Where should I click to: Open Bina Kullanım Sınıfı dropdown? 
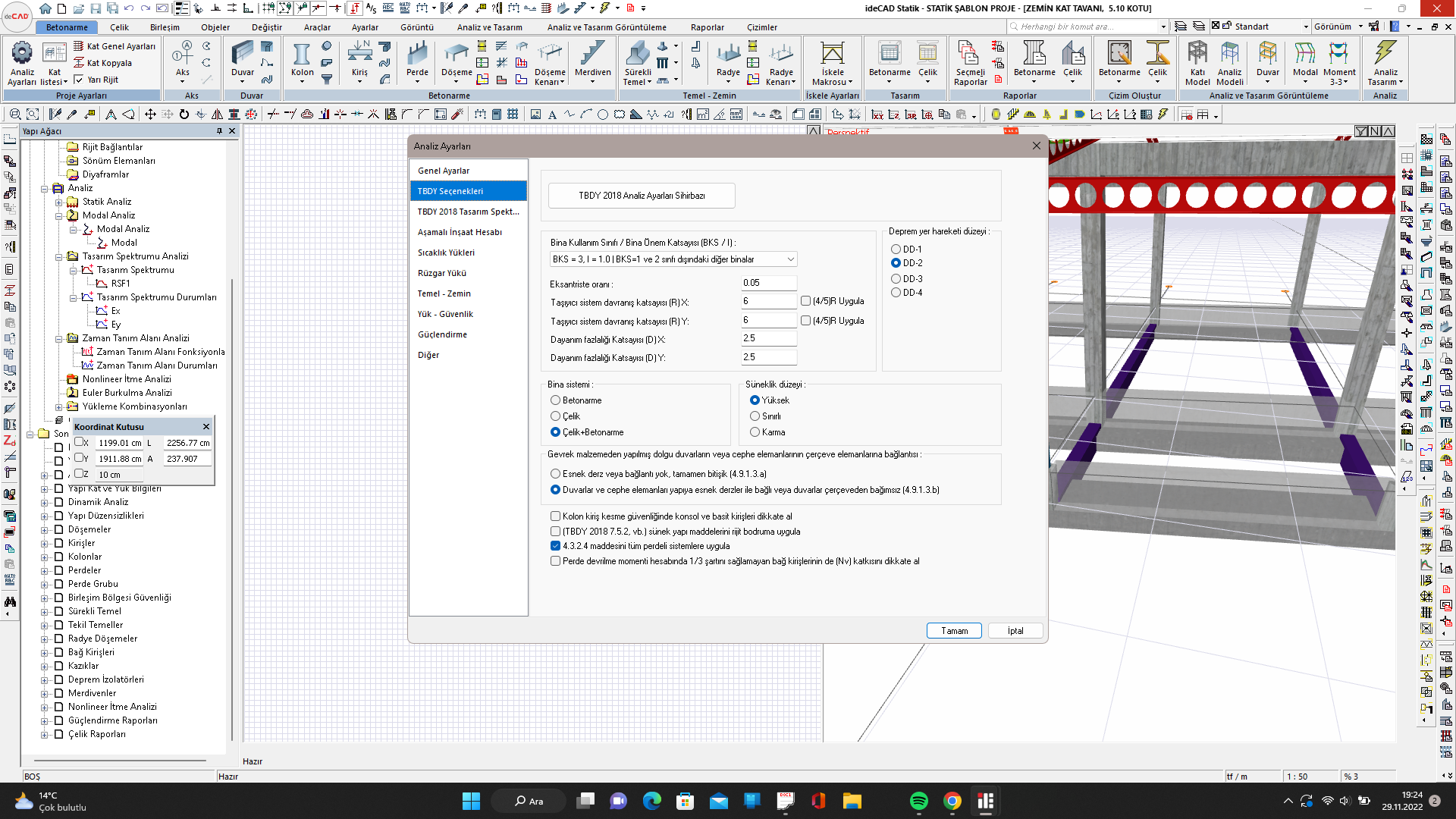673,259
